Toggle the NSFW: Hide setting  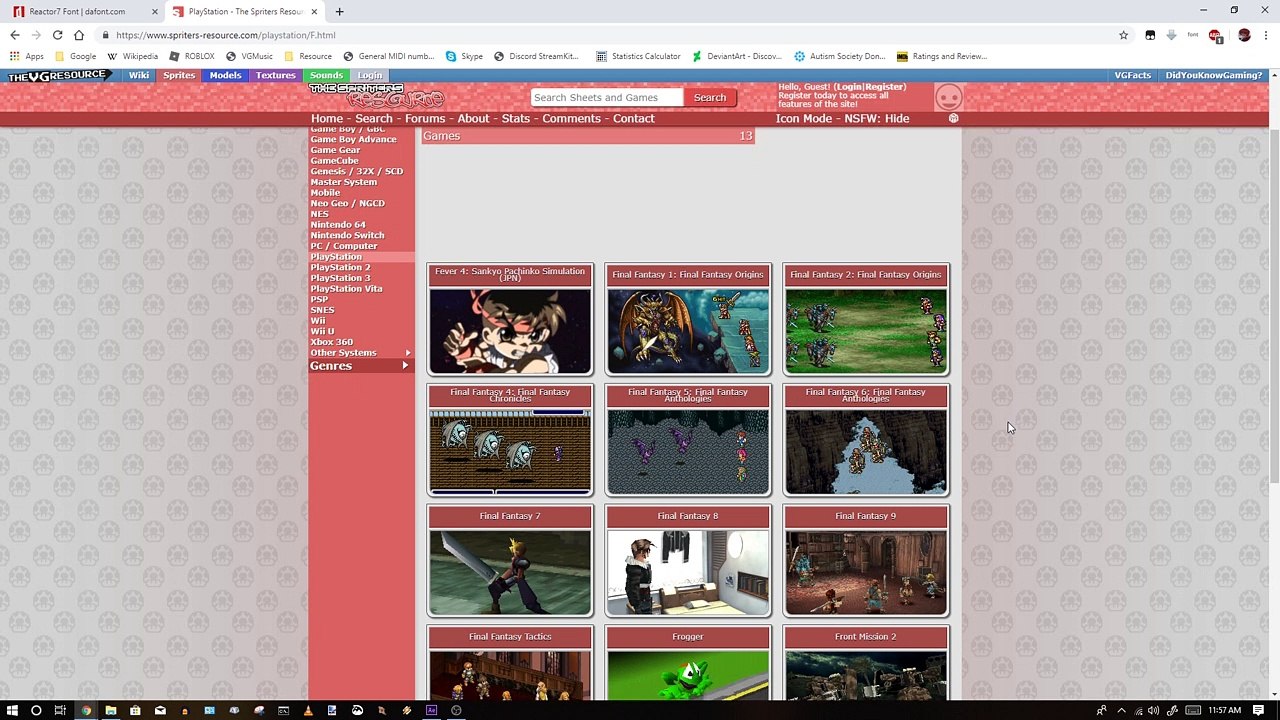pyautogui.click(x=876, y=118)
